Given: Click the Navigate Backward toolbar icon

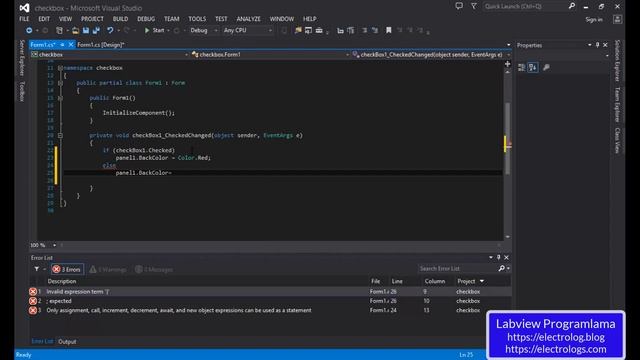Looking at the screenshot, I should click(29, 30).
